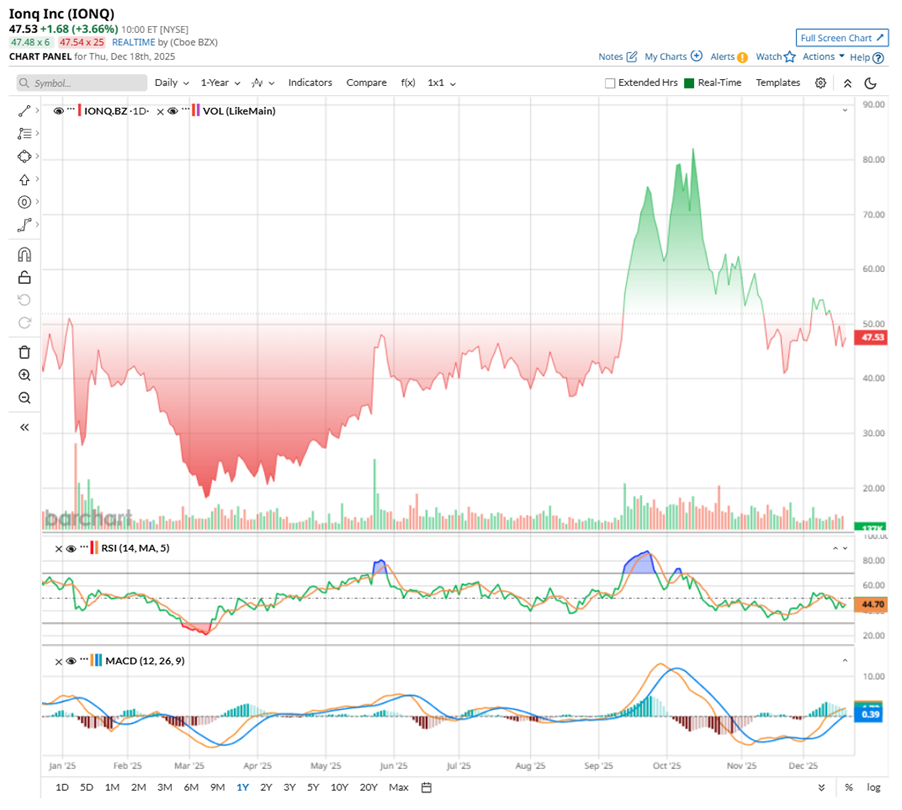Image resolution: width=902 pixels, height=810 pixels.
Task: Open the Compare menu
Action: pyautogui.click(x=366, y=83)
